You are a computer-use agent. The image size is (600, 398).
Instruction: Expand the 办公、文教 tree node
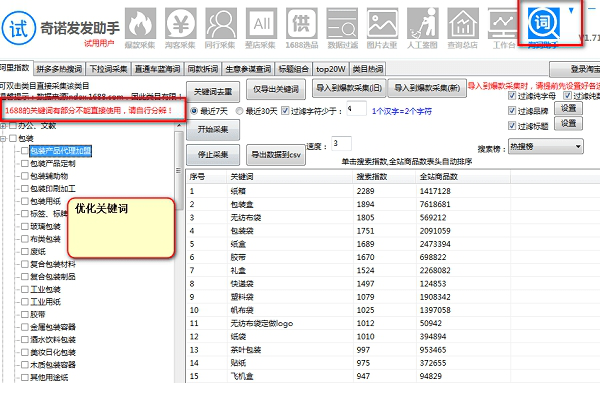(3, 126)
